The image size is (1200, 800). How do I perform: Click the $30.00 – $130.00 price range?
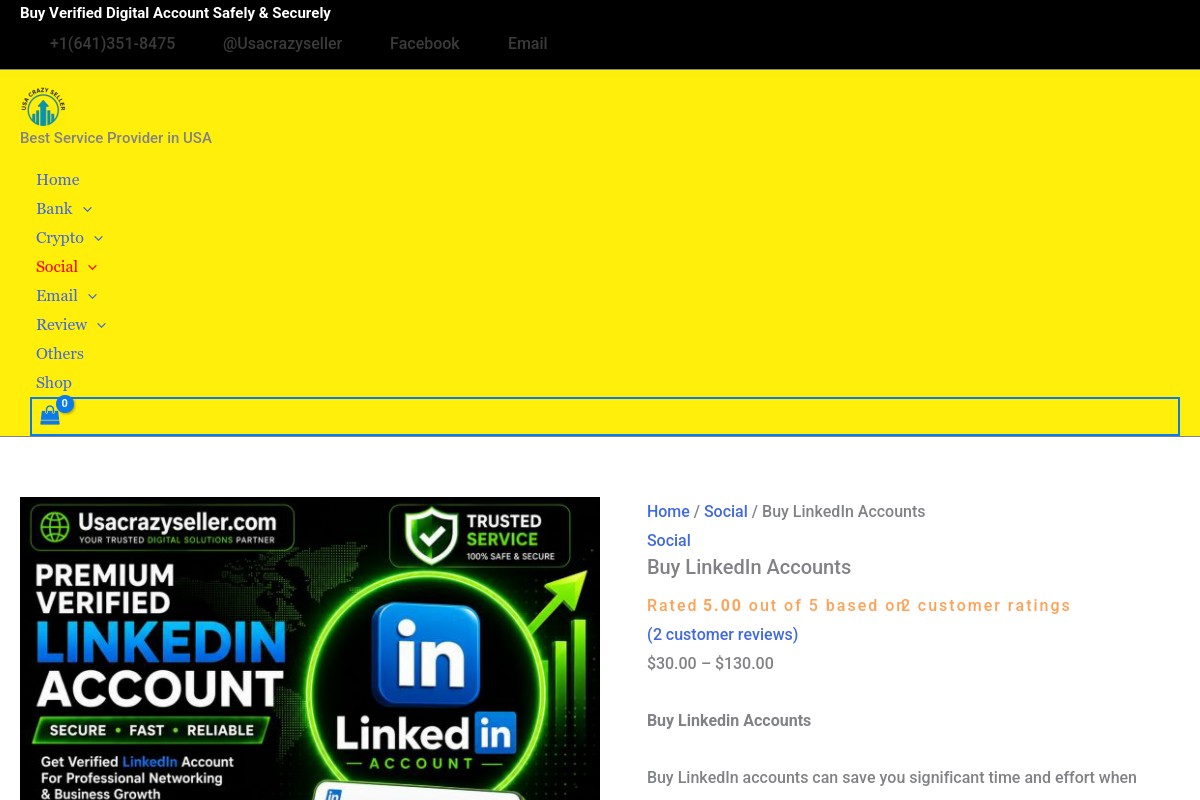click(710, 663)
